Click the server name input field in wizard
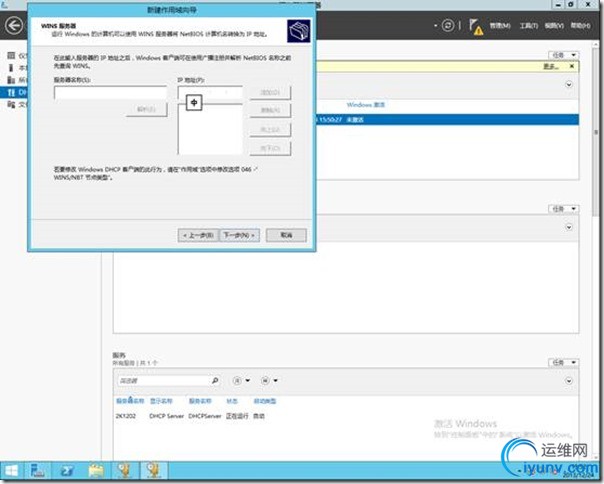Viewport: 604px width, 484px height. pyautogui.click(x=111, y=93)
